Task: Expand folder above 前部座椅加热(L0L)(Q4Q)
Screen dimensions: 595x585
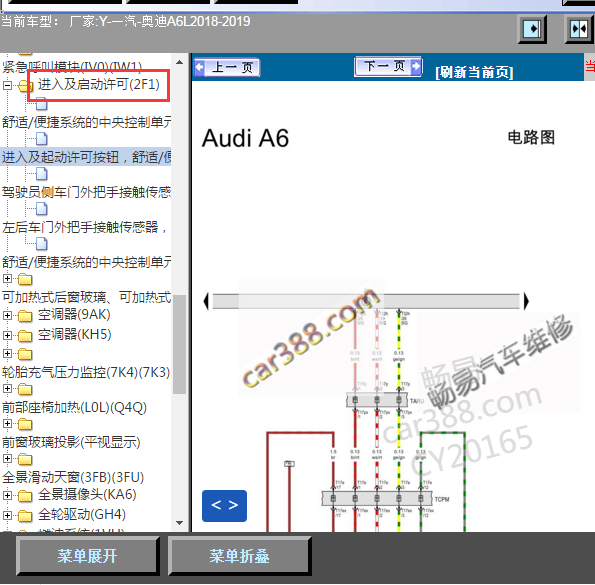Action: click(7, 388)
